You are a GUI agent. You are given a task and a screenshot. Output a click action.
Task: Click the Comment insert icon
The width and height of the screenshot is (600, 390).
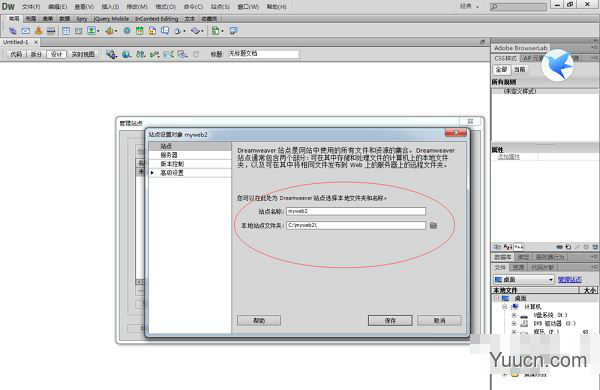coord(165,31)
